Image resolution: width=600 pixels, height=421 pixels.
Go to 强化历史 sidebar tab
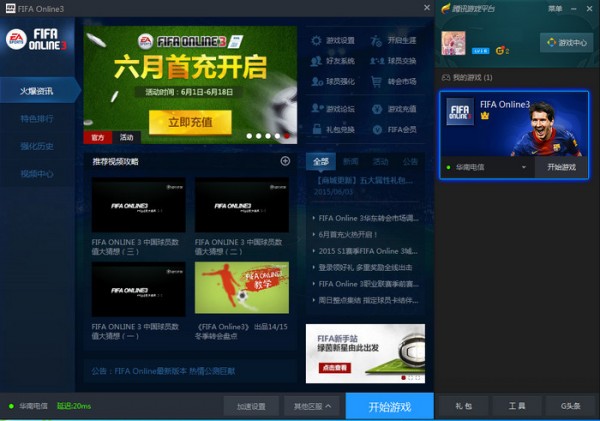coord(37,146)
